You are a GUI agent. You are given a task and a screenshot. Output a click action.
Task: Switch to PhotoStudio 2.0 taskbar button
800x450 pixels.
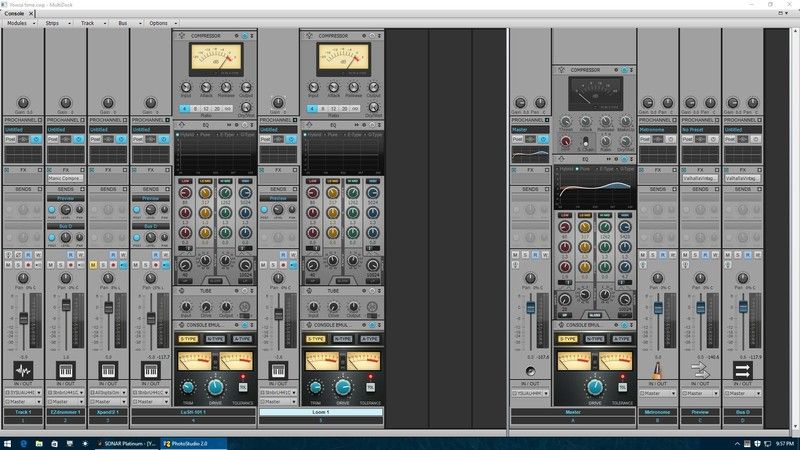[x=193, y=444]
